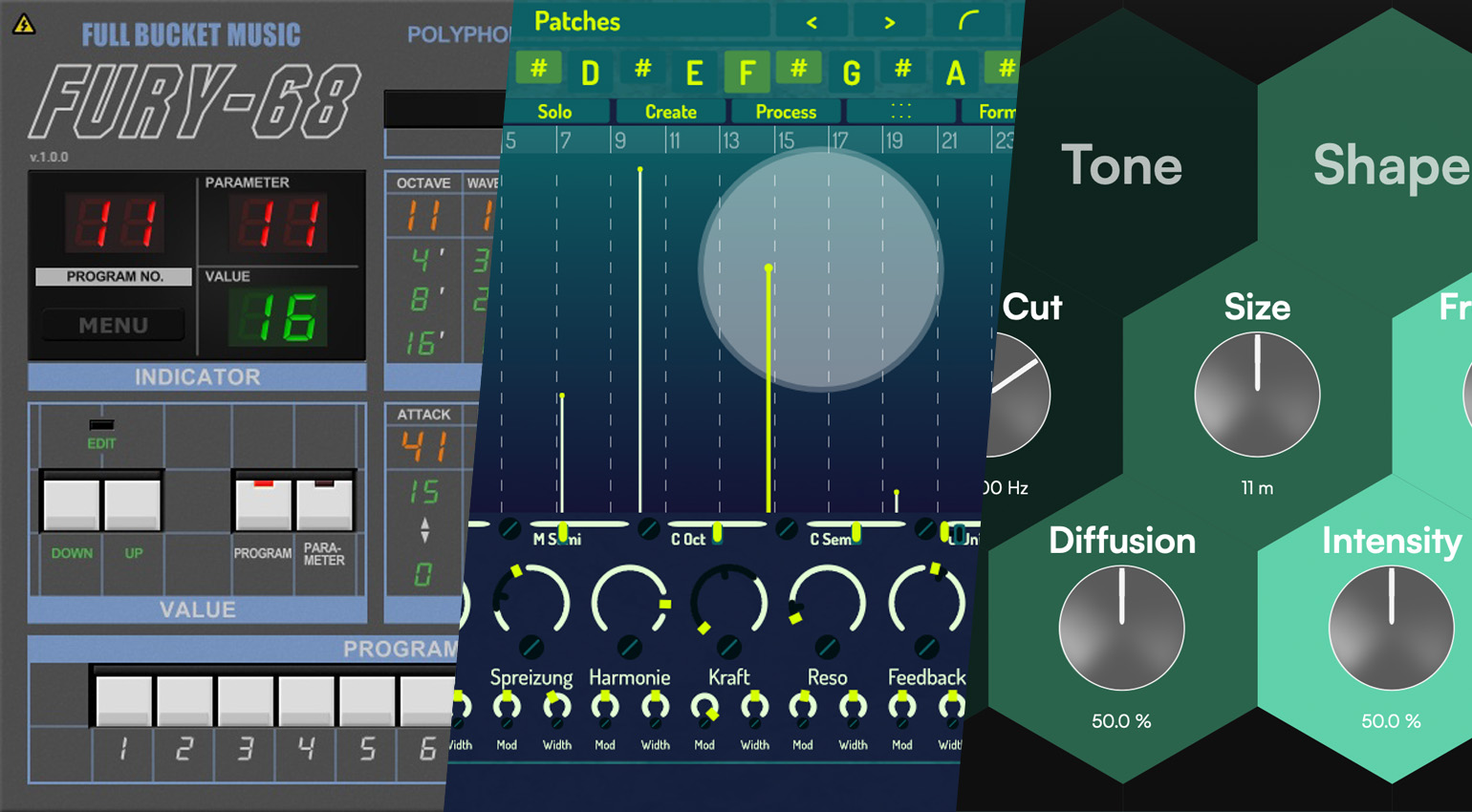
Task: Select the Tone hexagon panel
Action: click(1120, 165)
